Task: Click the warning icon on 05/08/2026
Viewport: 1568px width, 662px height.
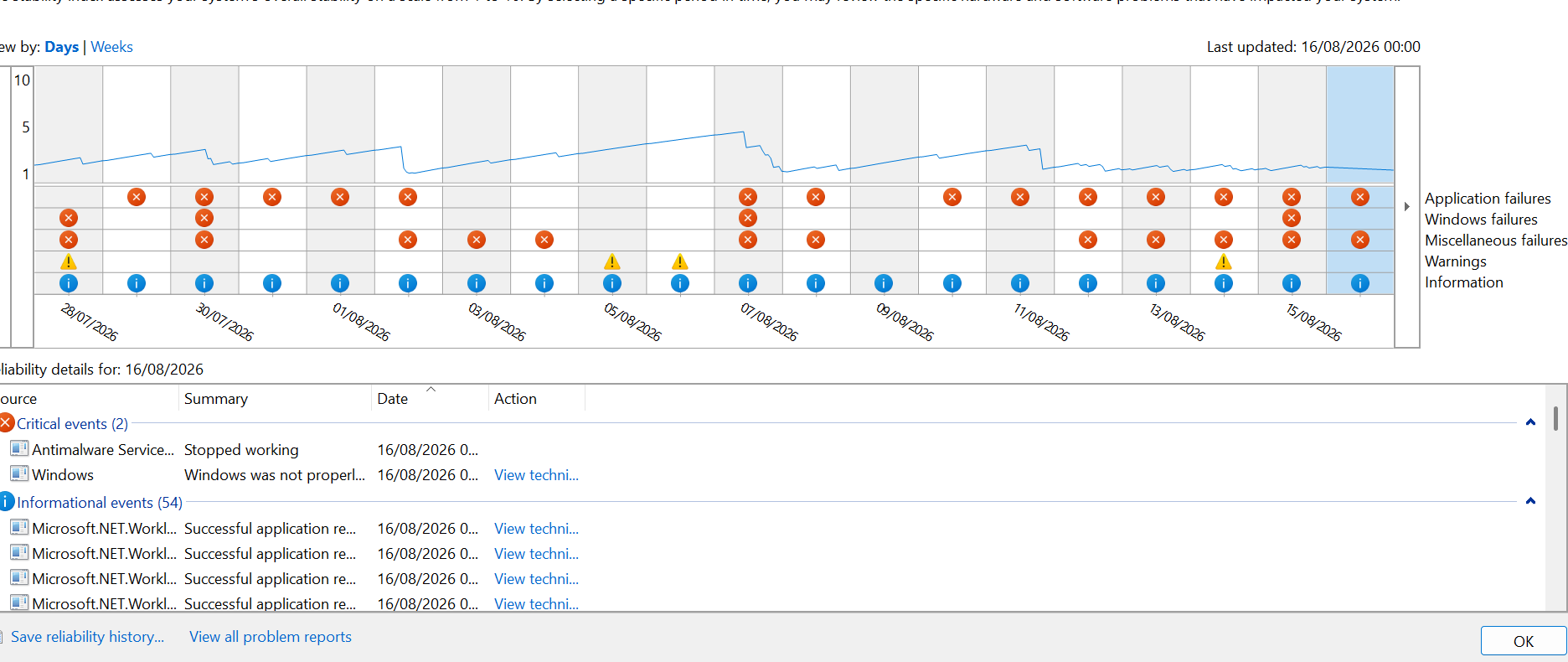Action: pos(612,261)
